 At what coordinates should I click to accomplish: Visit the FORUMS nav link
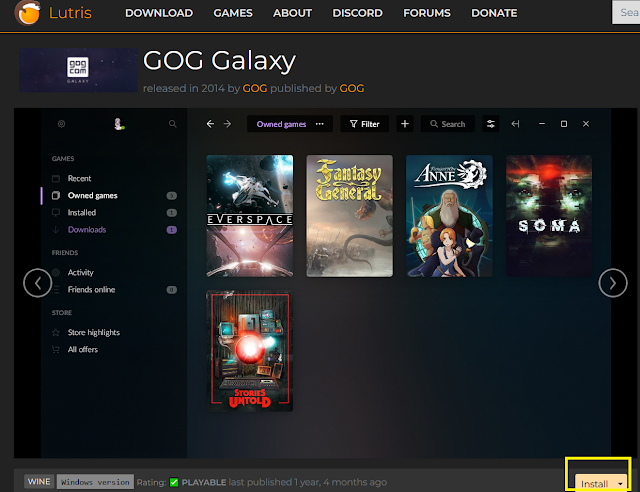coord(427,13)
